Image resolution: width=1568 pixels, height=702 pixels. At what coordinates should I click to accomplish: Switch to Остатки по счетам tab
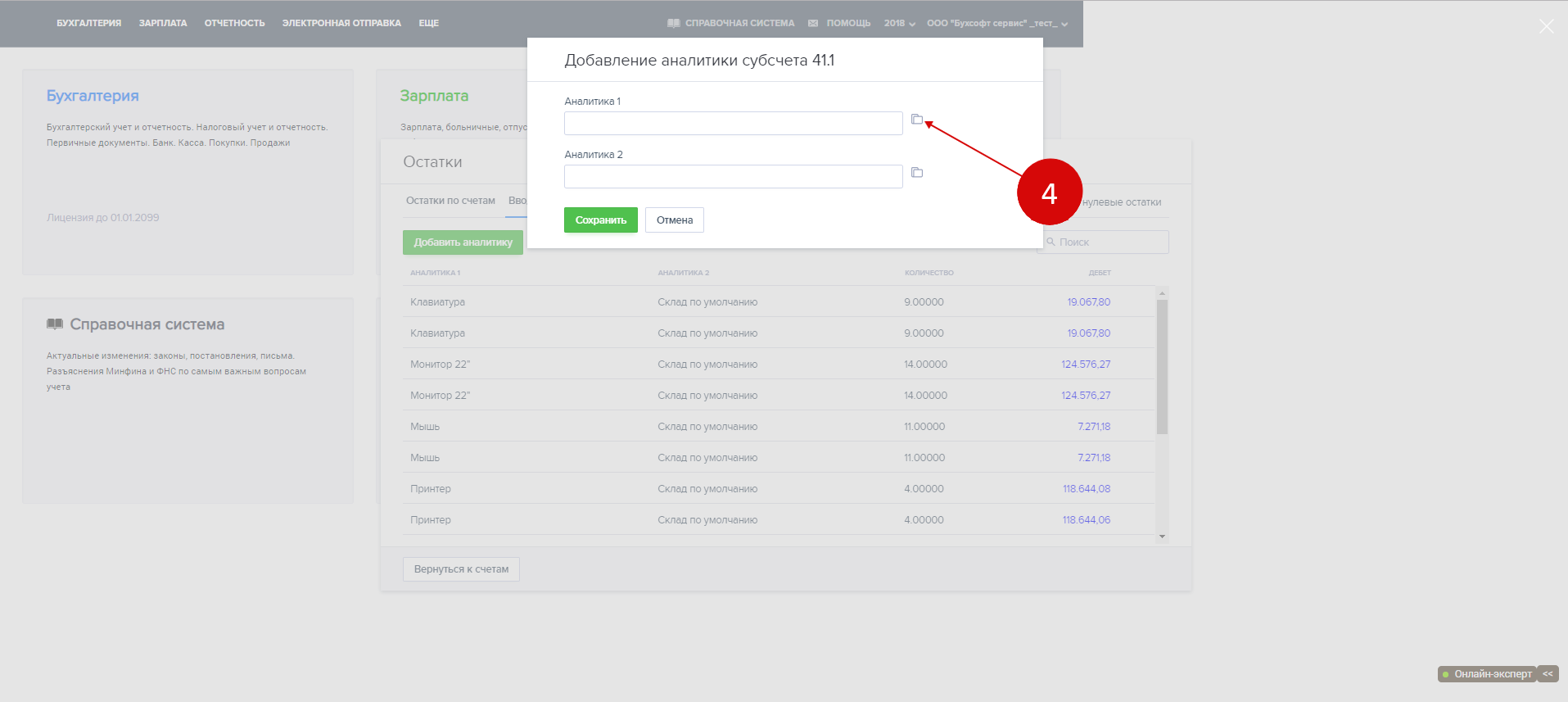tap(450, 201)
